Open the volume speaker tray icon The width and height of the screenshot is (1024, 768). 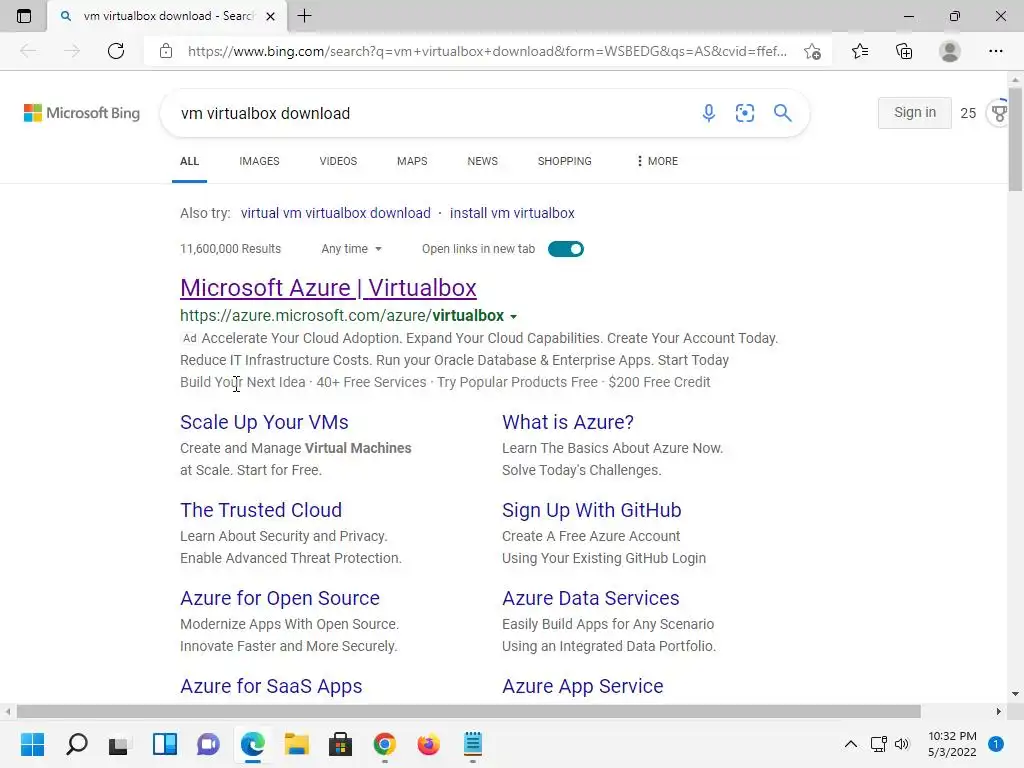pyautogui.click(x=902, y=744)
